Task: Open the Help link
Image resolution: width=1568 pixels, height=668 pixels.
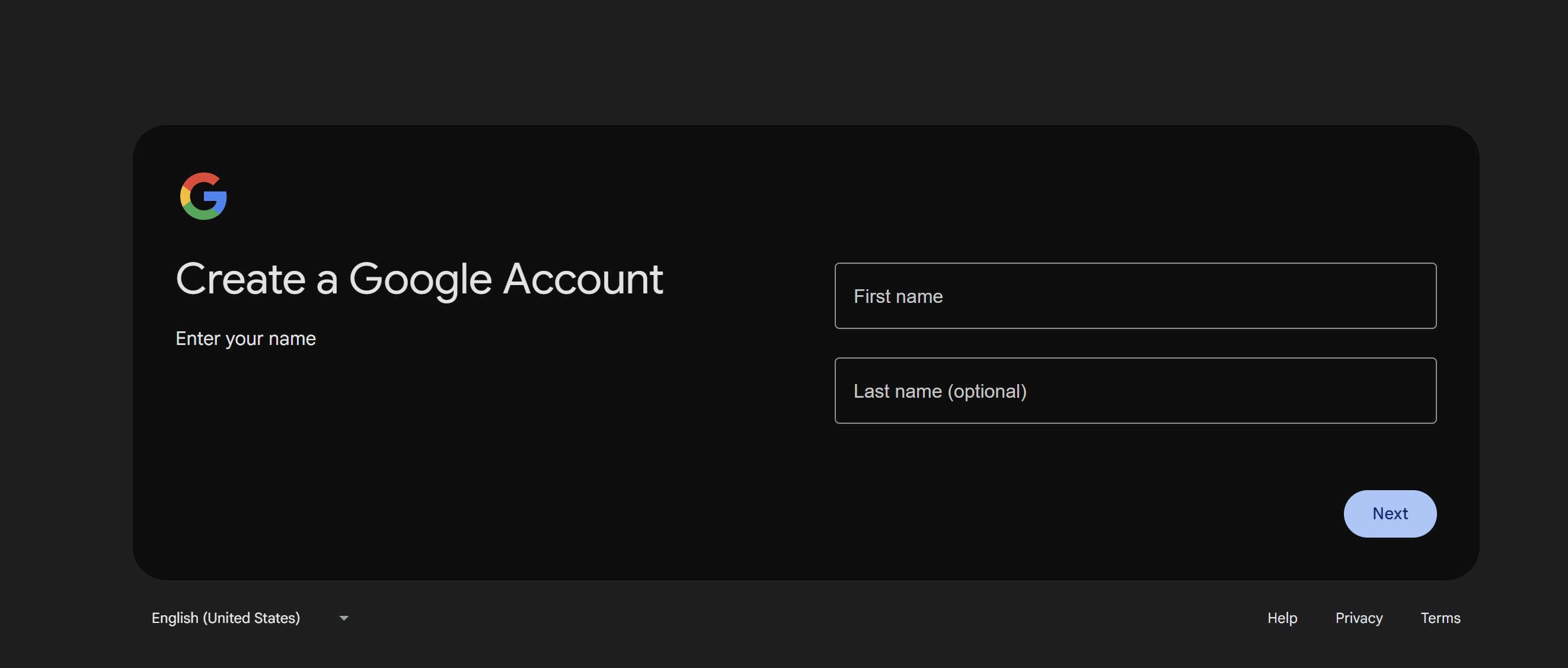Action: point(1282,618)
